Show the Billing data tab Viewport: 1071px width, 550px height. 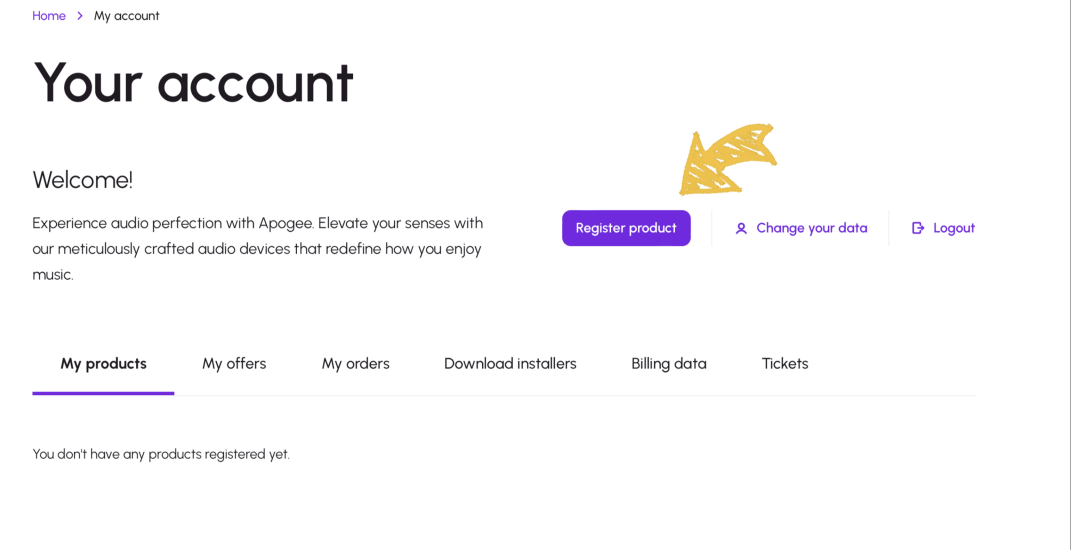[669, 364]
